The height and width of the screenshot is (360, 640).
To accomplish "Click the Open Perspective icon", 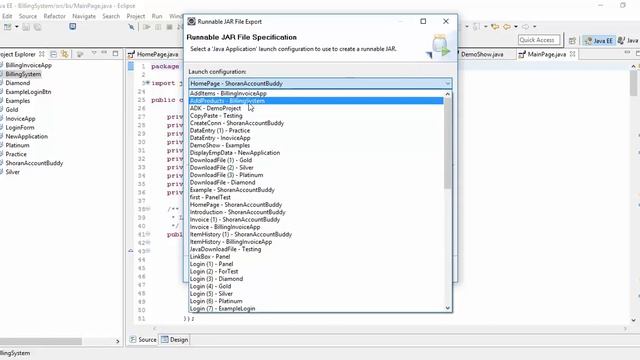I will click(572, 40).
